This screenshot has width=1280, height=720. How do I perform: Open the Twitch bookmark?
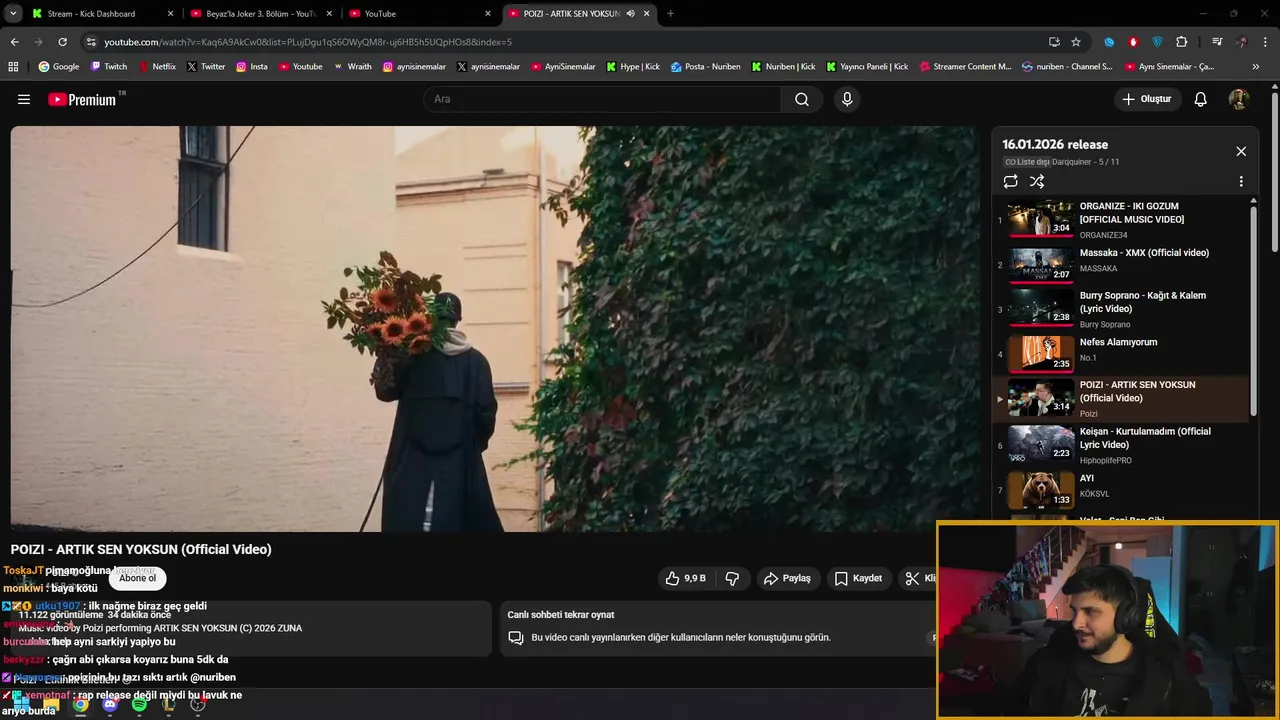(109, 67)
